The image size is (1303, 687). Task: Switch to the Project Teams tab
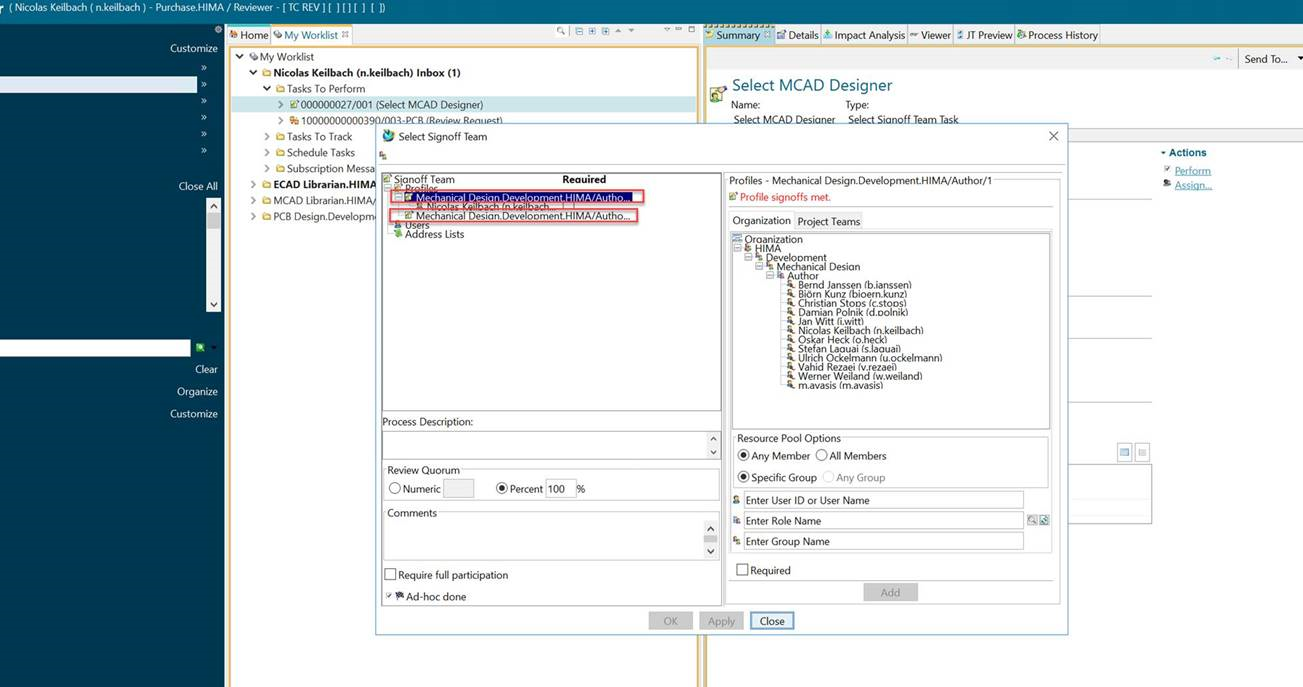click(828, 221)
